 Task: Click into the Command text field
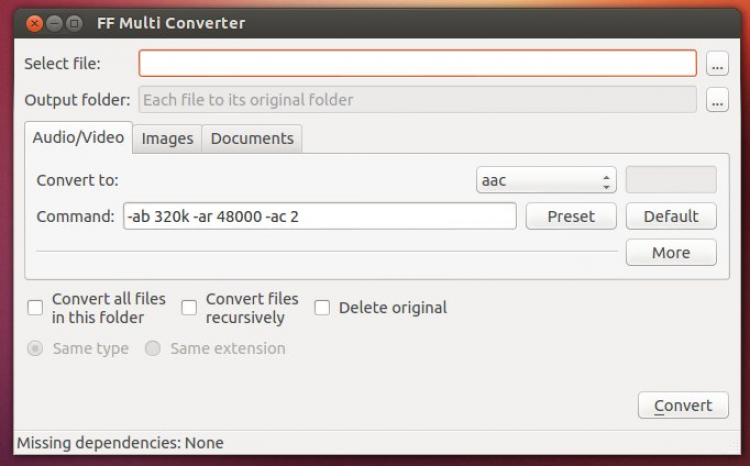point(319,216)
